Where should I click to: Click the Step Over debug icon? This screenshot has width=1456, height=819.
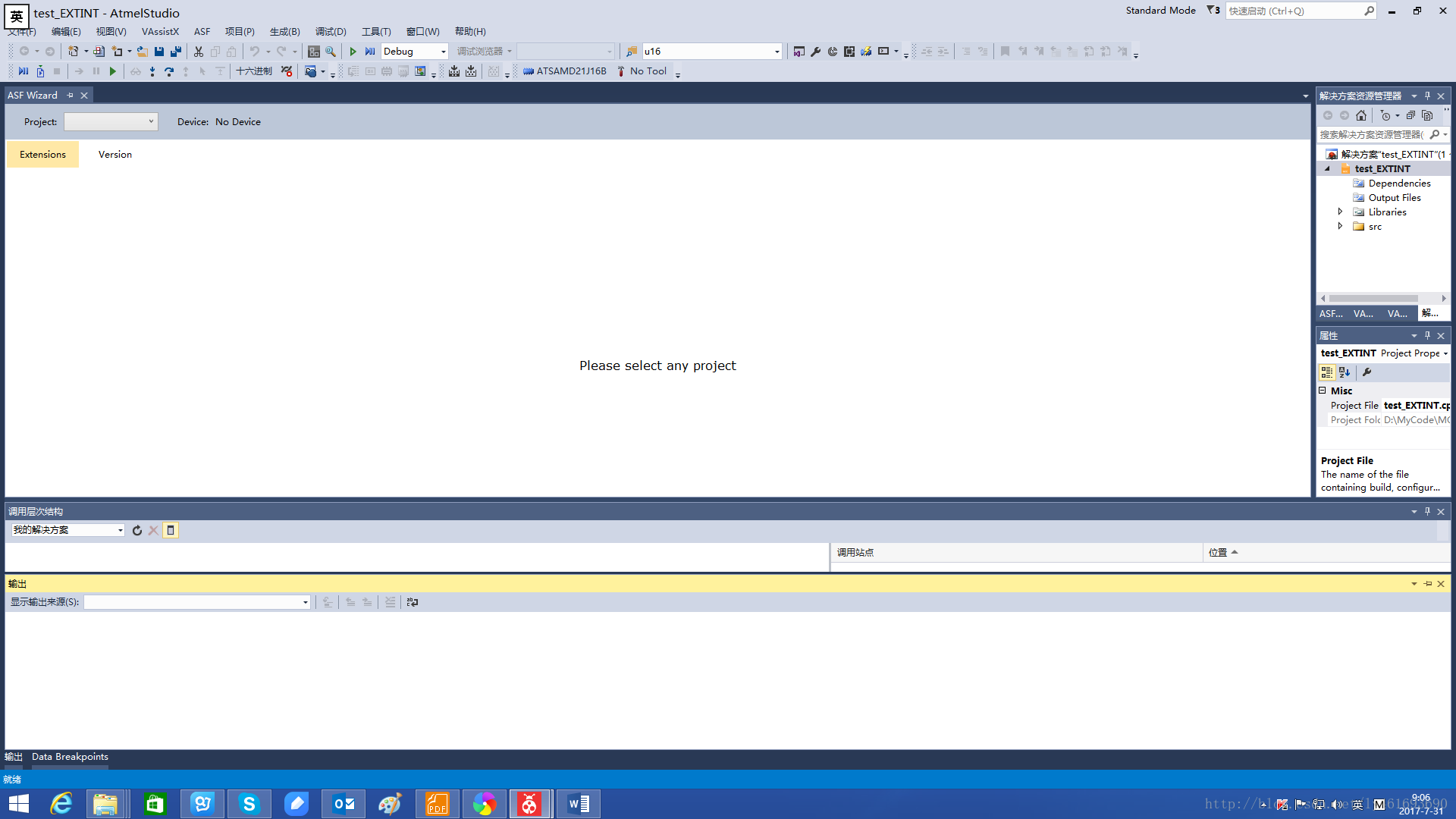coord(169,71)
